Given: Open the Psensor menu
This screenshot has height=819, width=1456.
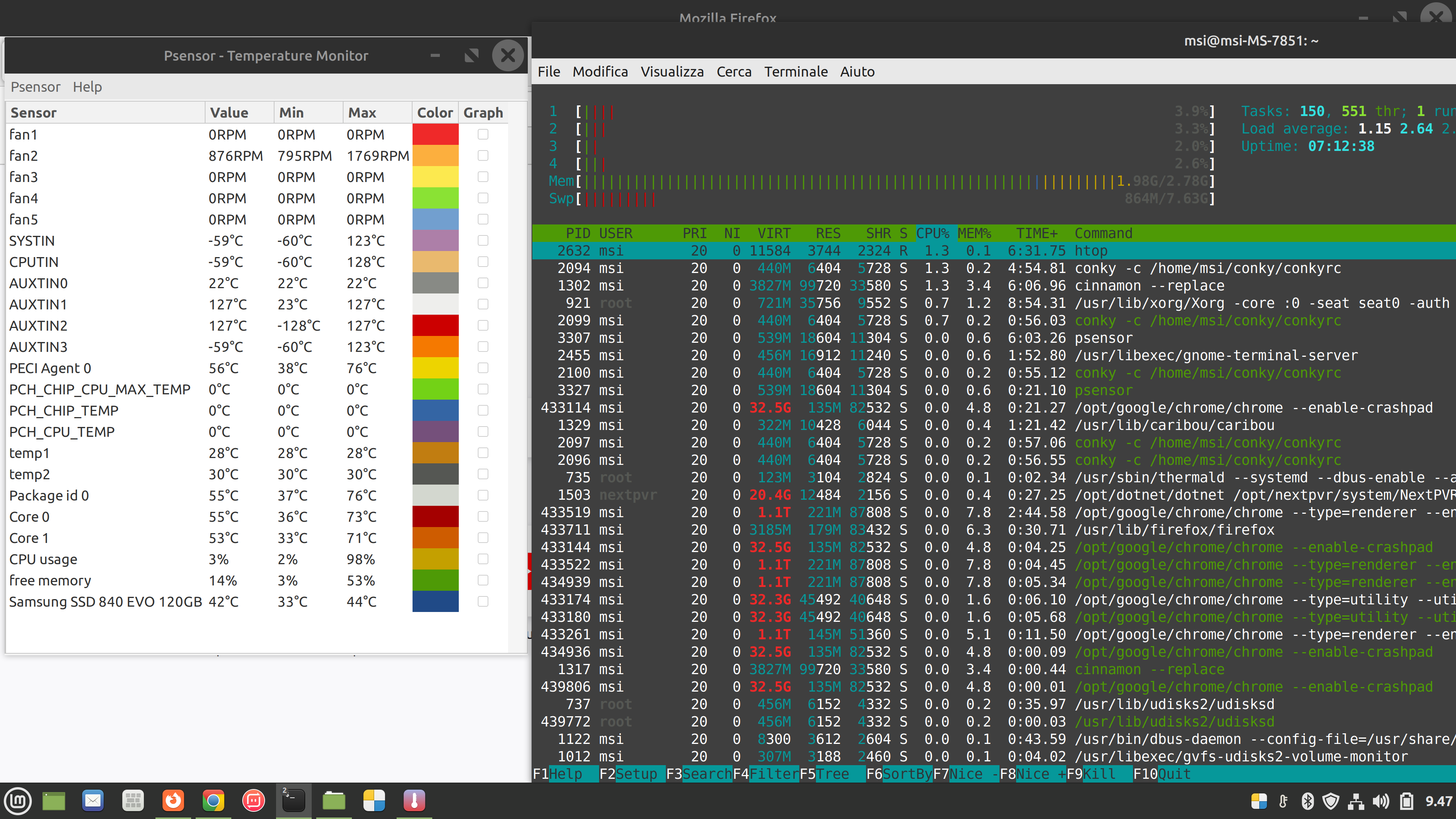Looking at the screenshot, I should click(x=35, y=87).
